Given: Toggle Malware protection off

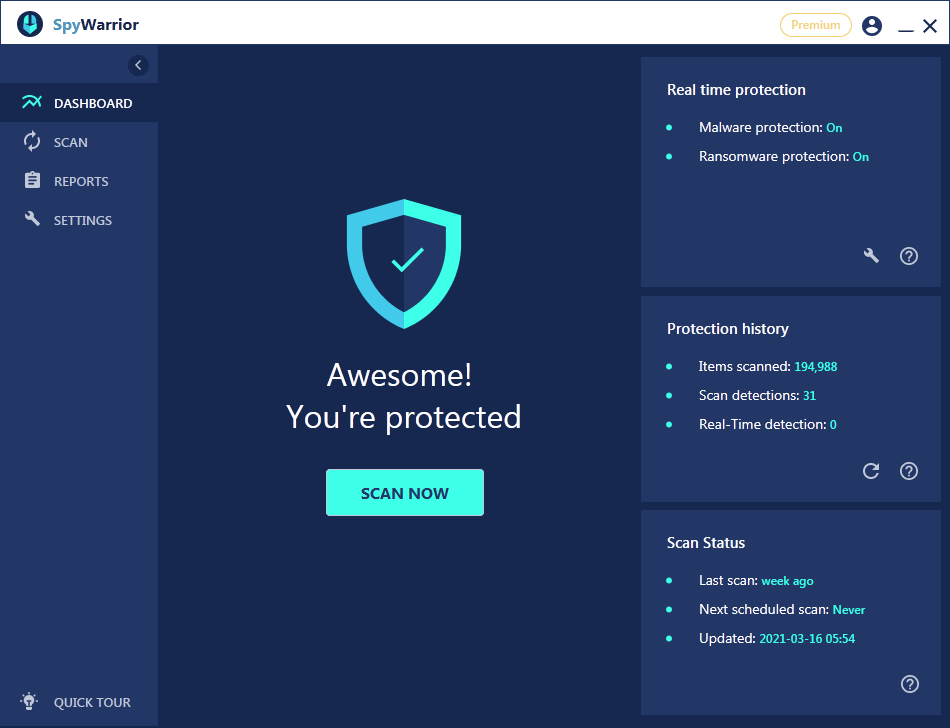Looking at the screenshot, I should [834, 127].
